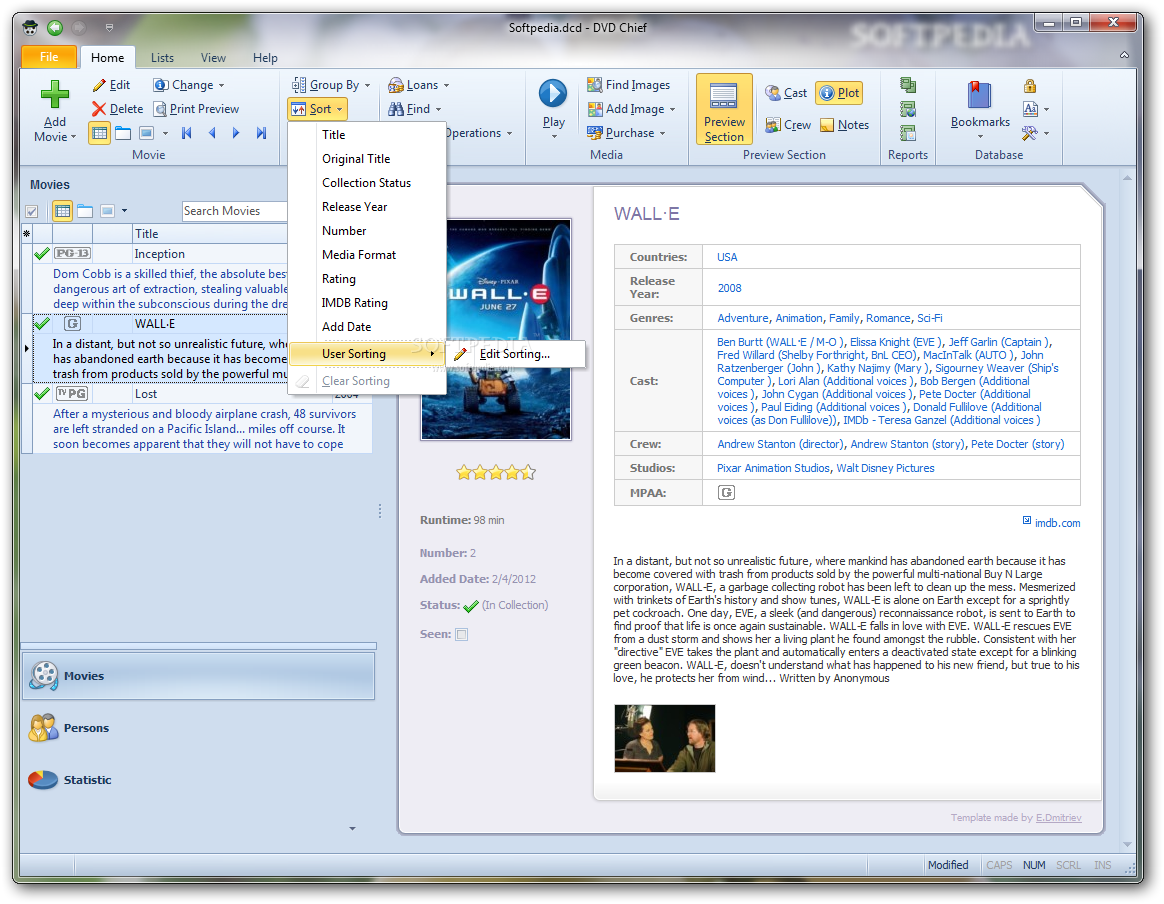Open the Sort dropdown button

317,109
